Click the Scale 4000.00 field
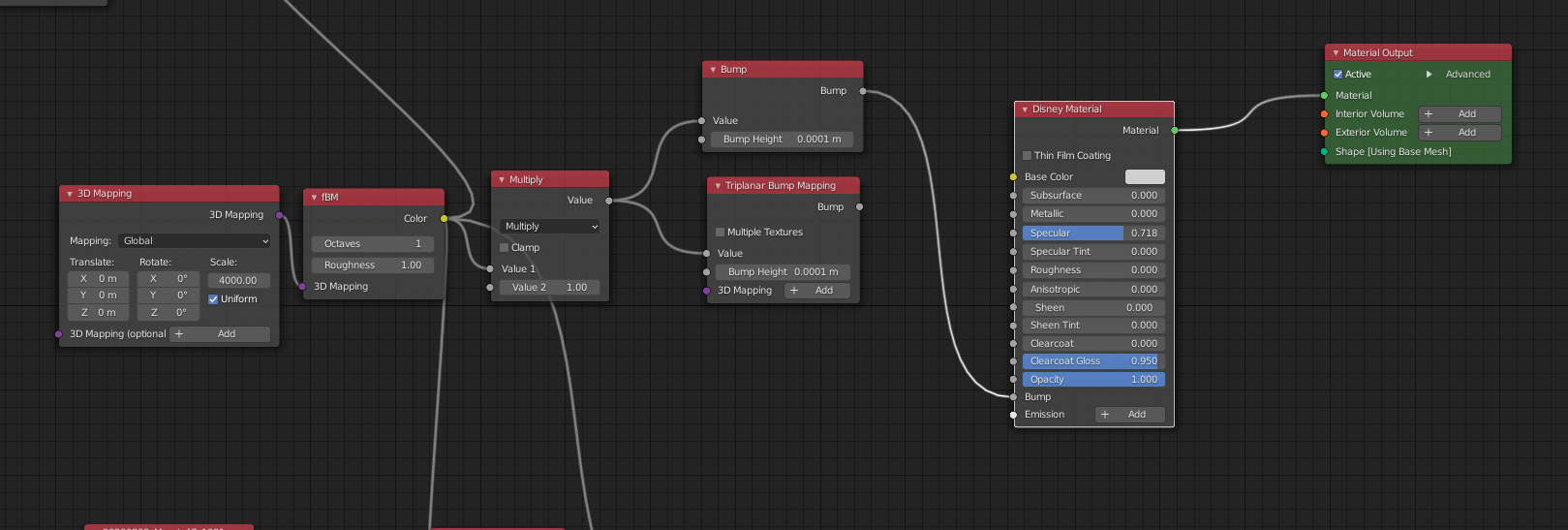This screenshot has width=1568, height=530. pos(238,281)
